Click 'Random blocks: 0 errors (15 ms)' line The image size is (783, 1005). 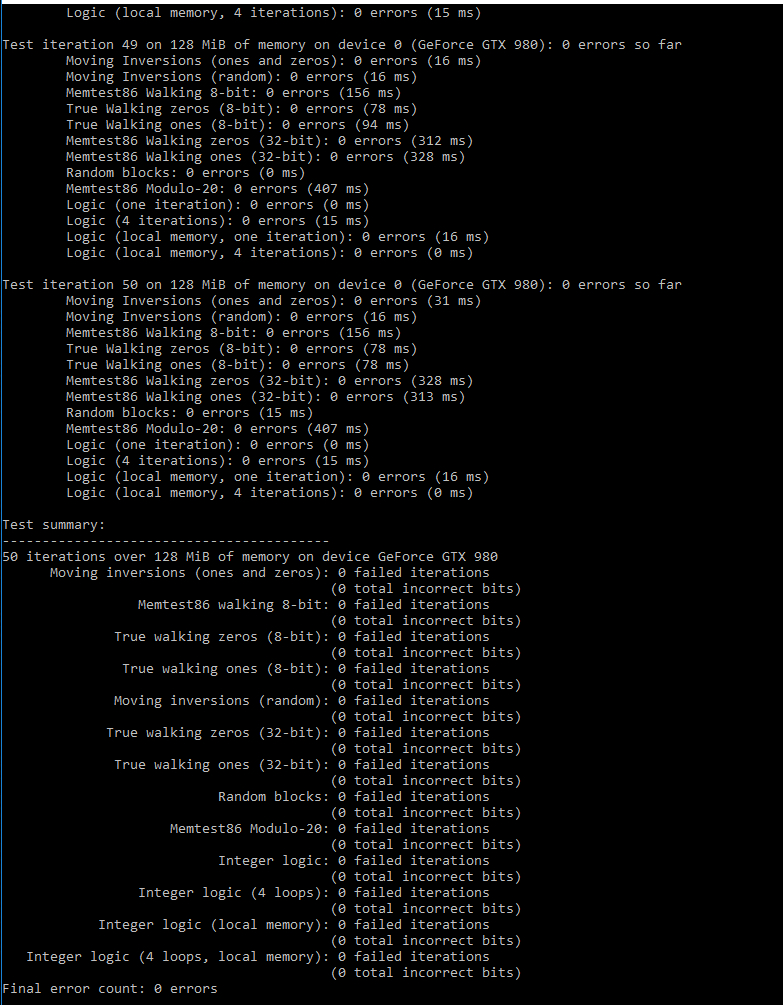pos(190,413)
